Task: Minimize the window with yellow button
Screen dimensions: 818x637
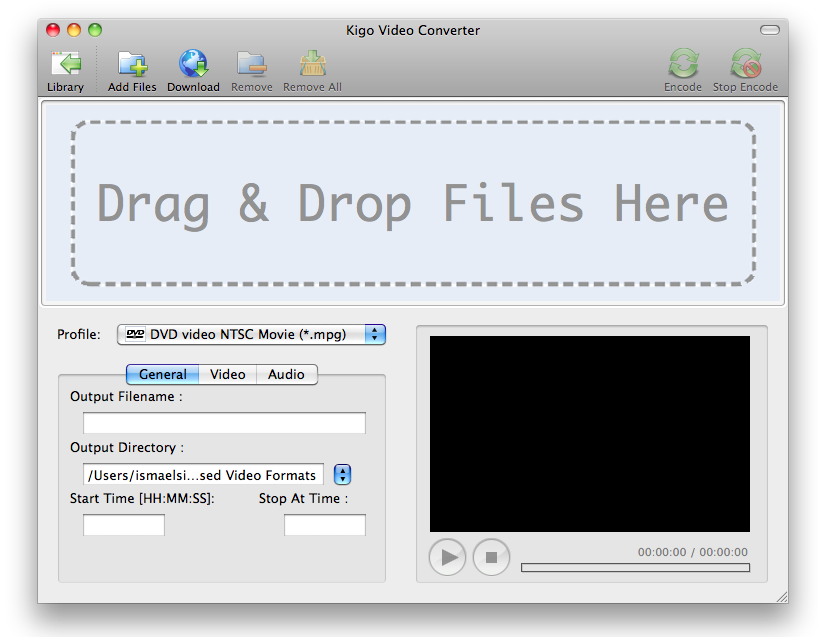Action: 74,30
